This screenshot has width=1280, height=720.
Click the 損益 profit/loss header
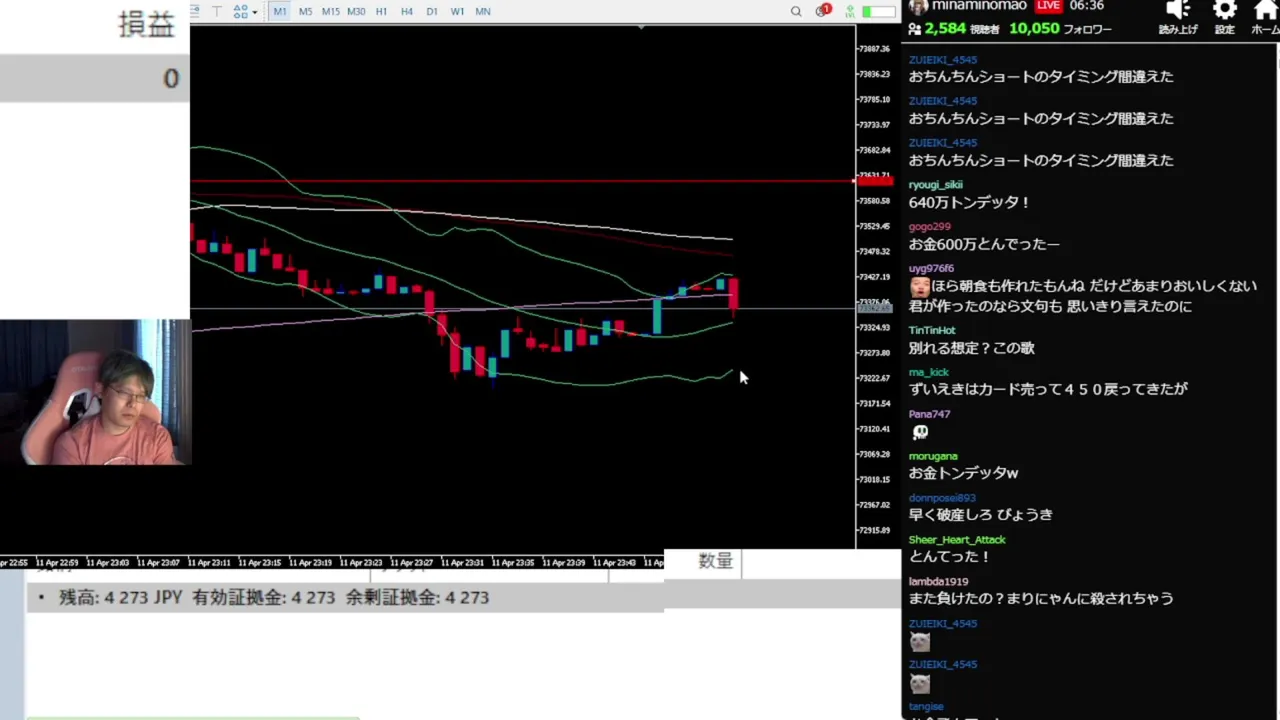(x=147, y=25)
